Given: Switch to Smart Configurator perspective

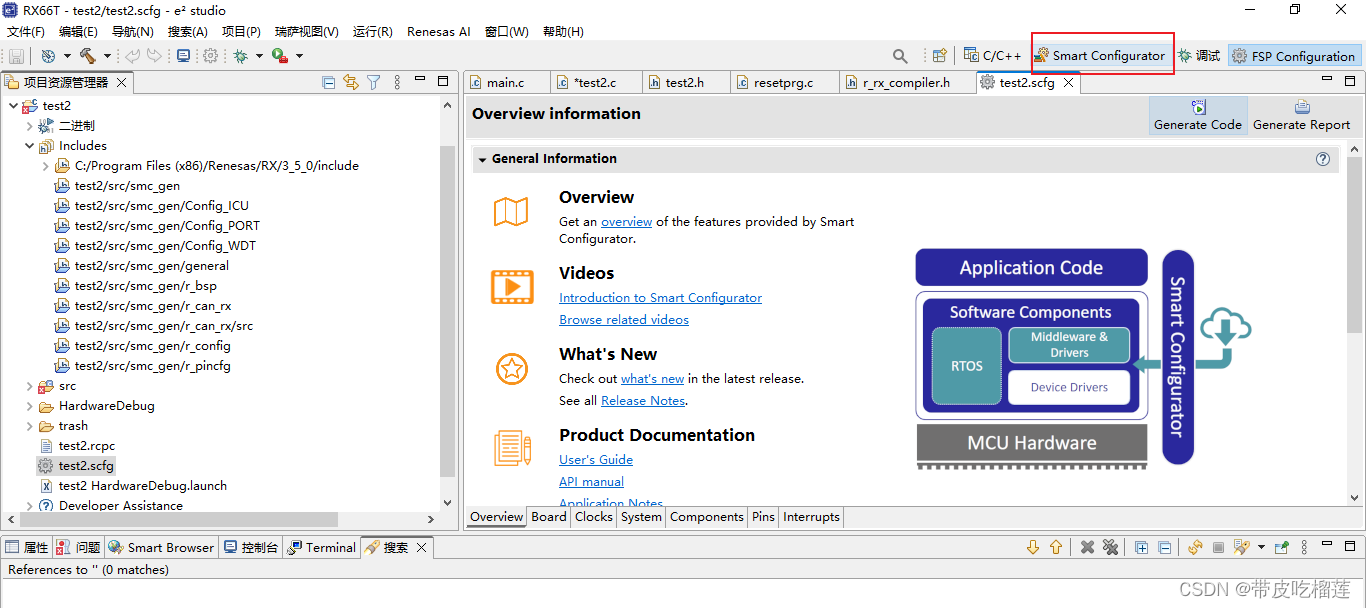Looking at the screenshot, I should (x=1100, y=56).
